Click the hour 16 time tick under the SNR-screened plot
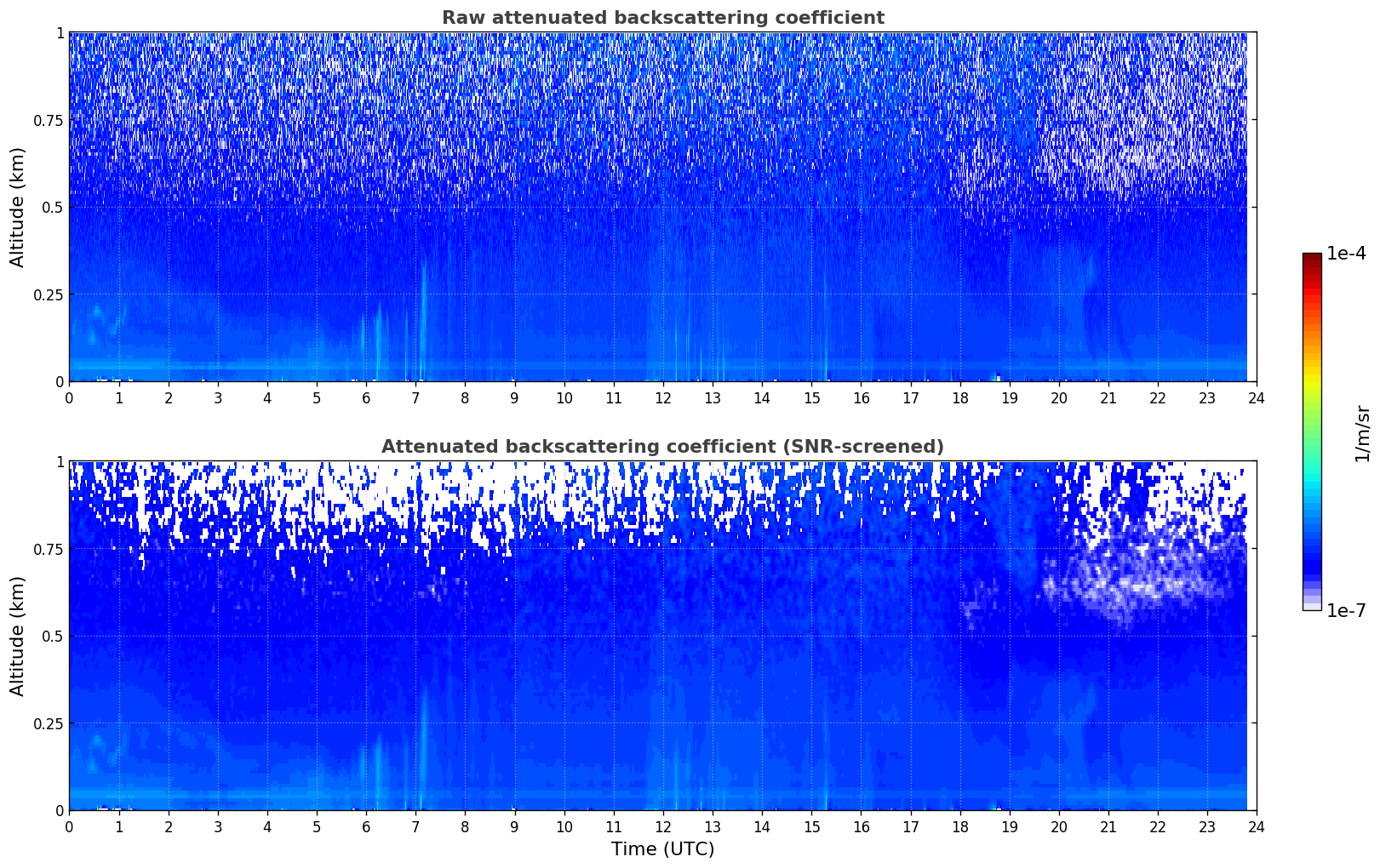 [861, 826]
